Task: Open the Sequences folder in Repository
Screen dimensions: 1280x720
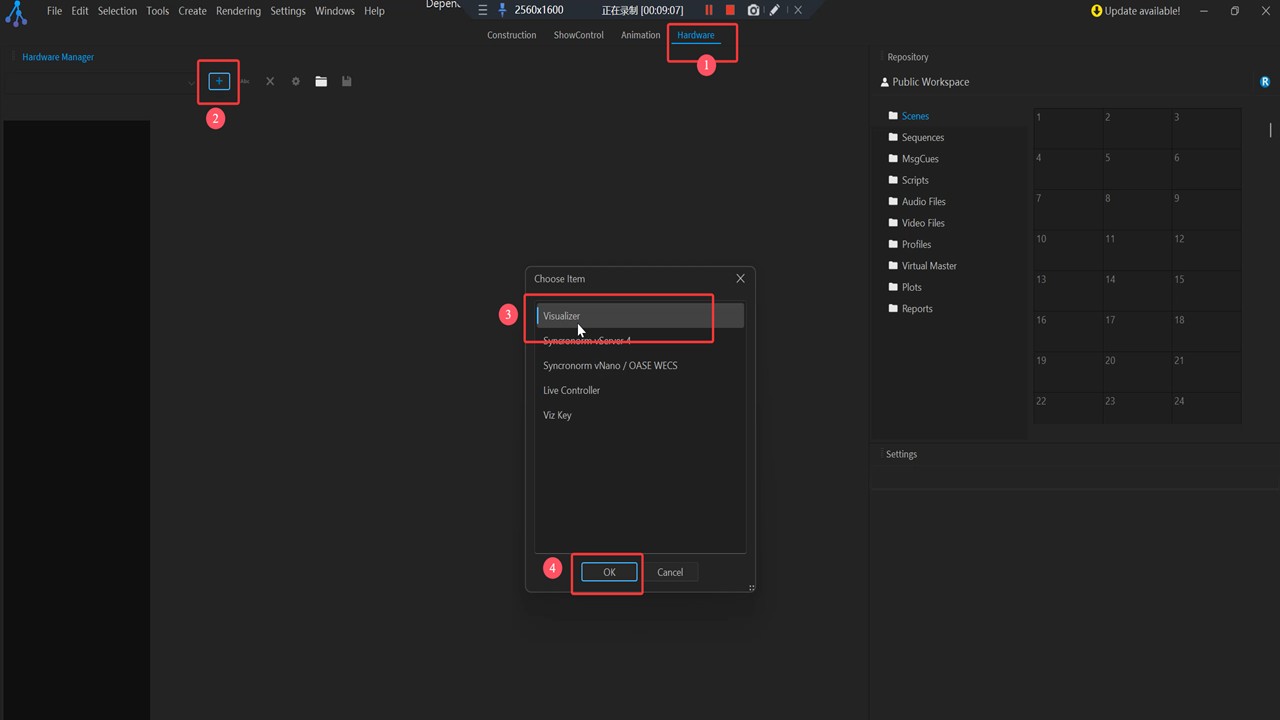Action: pos(922,138)
